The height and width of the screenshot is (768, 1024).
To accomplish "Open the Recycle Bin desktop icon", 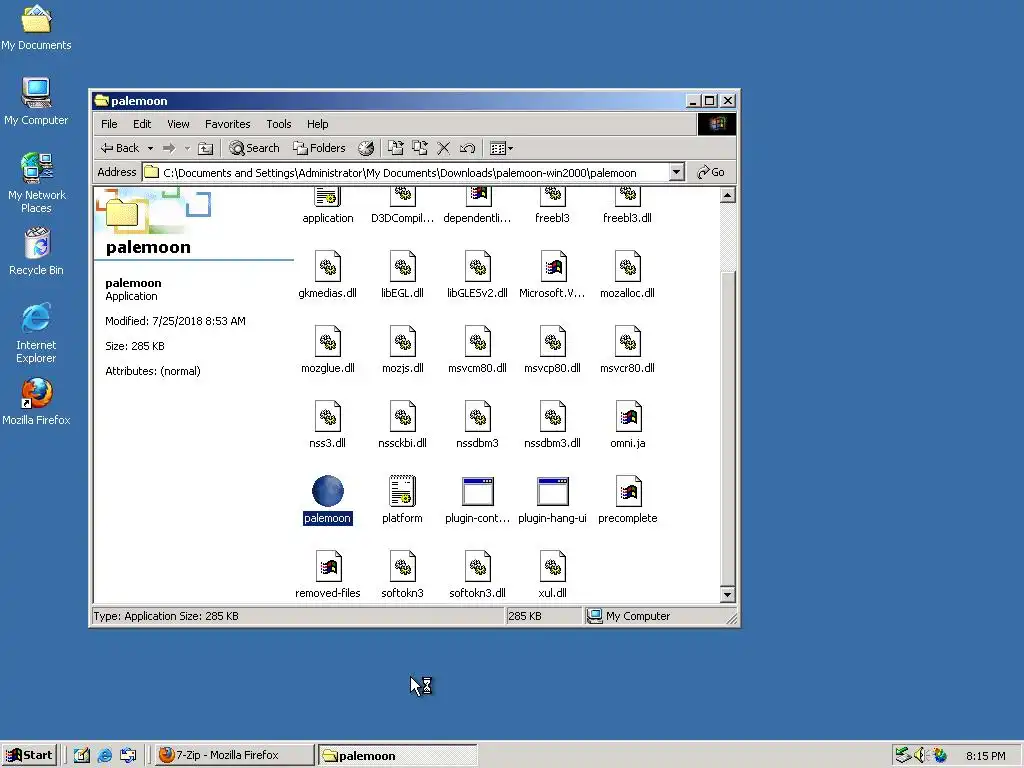I will pos(37,251).
